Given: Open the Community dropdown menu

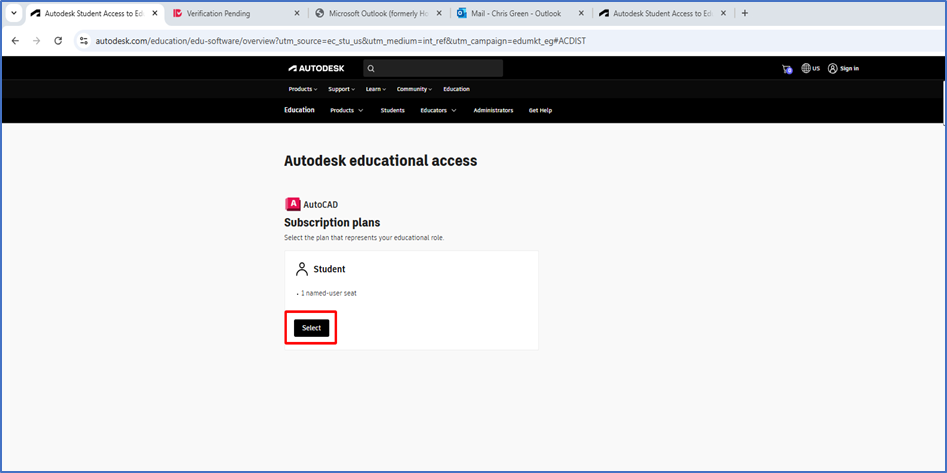Looking at the screenshot, I should (415, 89).
